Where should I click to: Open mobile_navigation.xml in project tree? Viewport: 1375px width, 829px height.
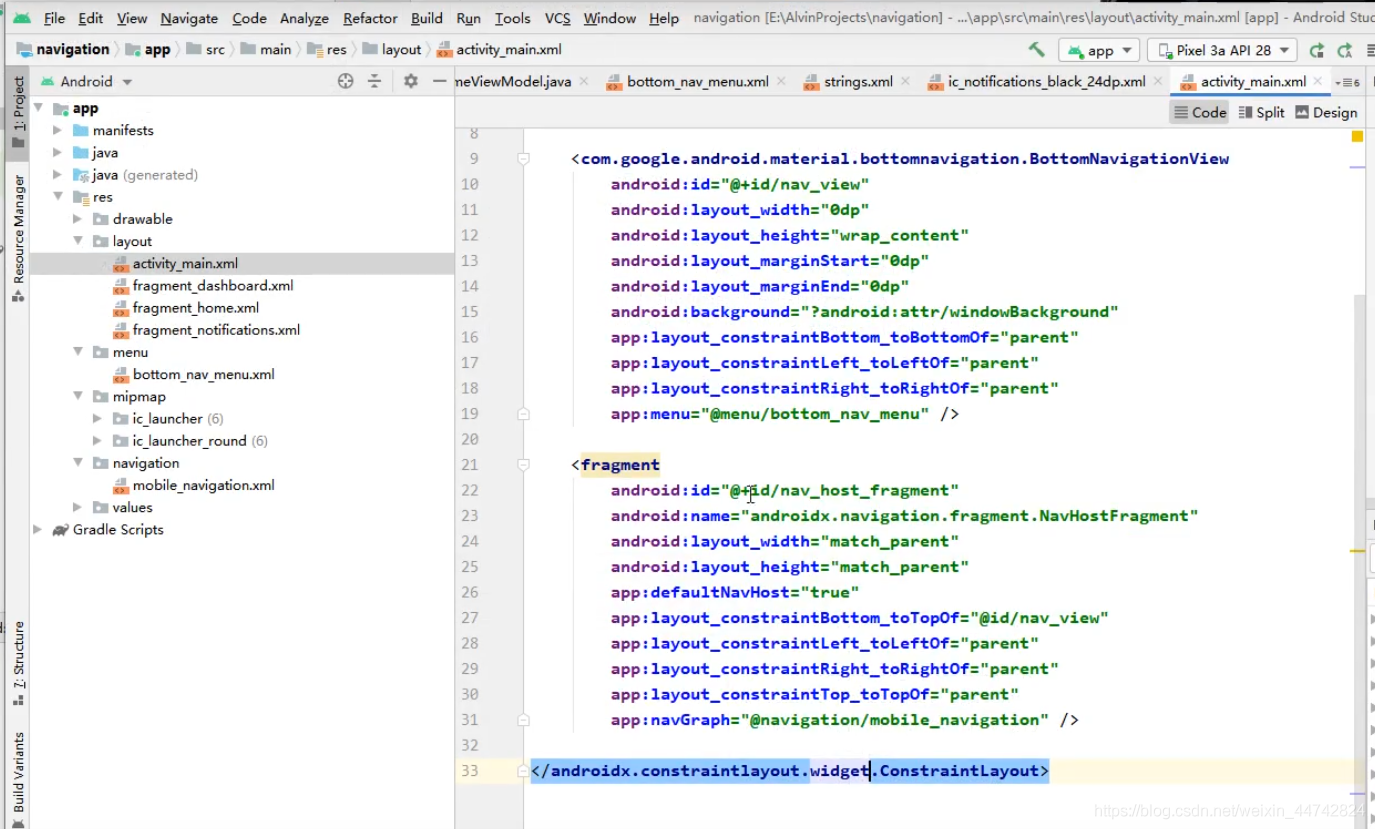203,485
